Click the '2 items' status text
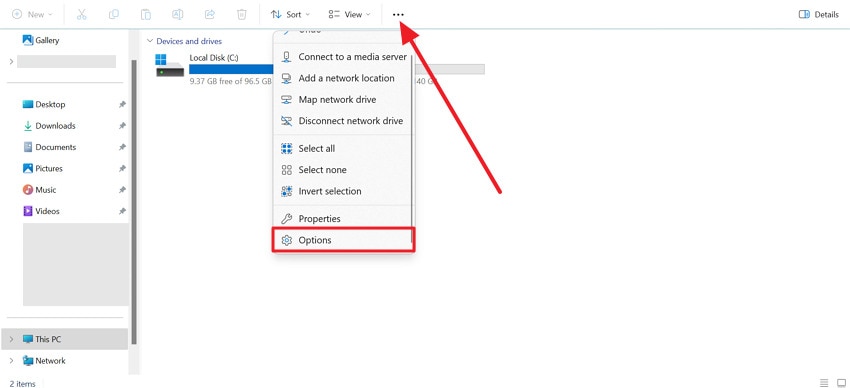850x388 pixels. pyautogui.click(x=23, y=384)
